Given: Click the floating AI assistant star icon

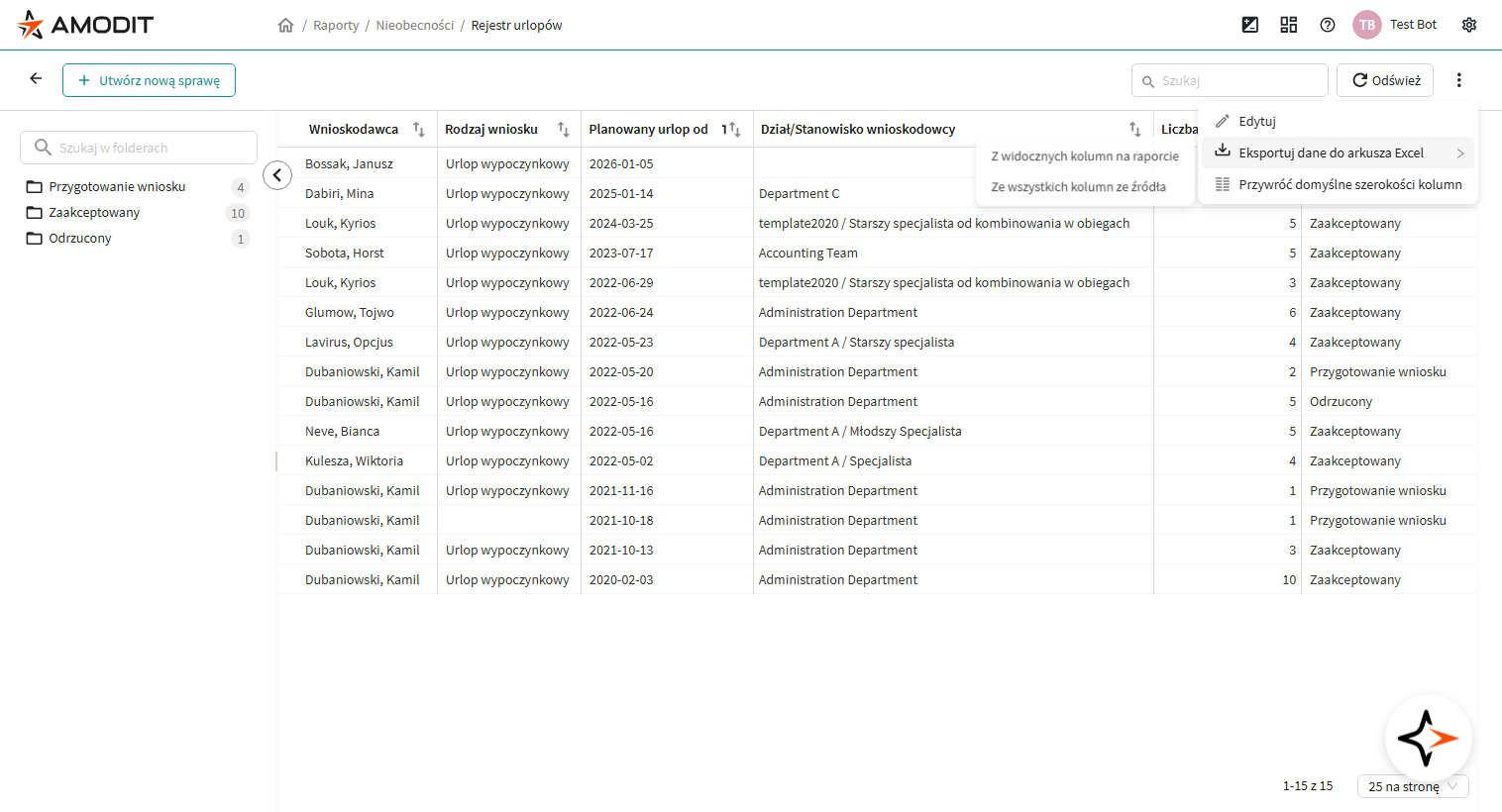Looking at the screenshot, I should point(1428,738).
